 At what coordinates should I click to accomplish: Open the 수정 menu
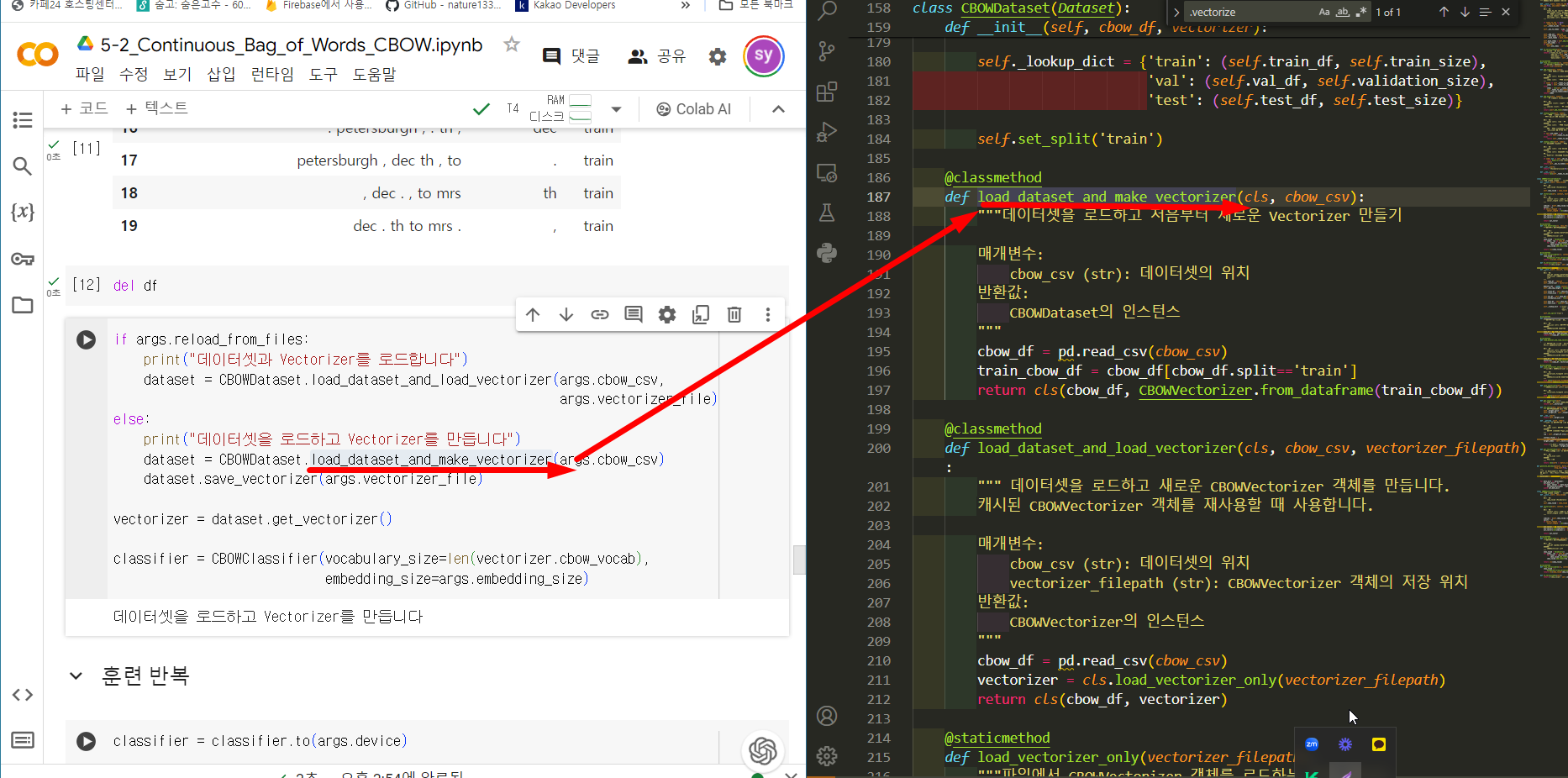pyautogui.click(x=134, y=74)
